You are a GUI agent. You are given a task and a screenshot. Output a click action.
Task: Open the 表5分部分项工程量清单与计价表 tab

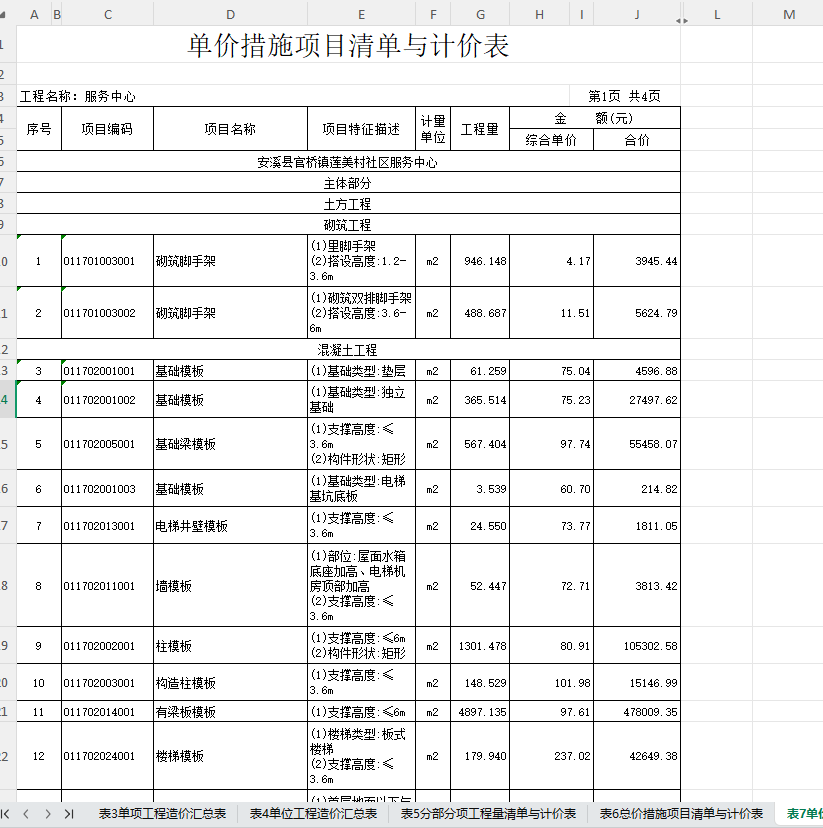click(x=488, y=814)
